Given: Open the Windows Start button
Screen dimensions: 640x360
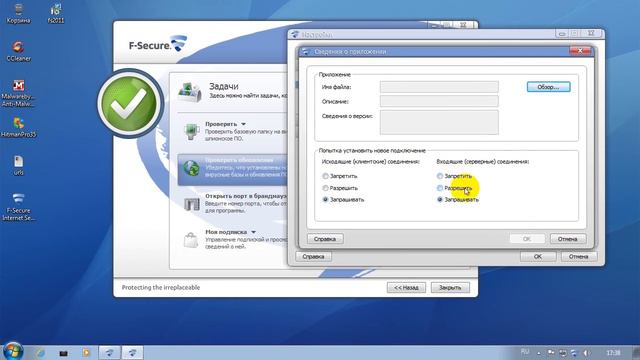Looking at the screenshot, I should [x=13, y=351].
